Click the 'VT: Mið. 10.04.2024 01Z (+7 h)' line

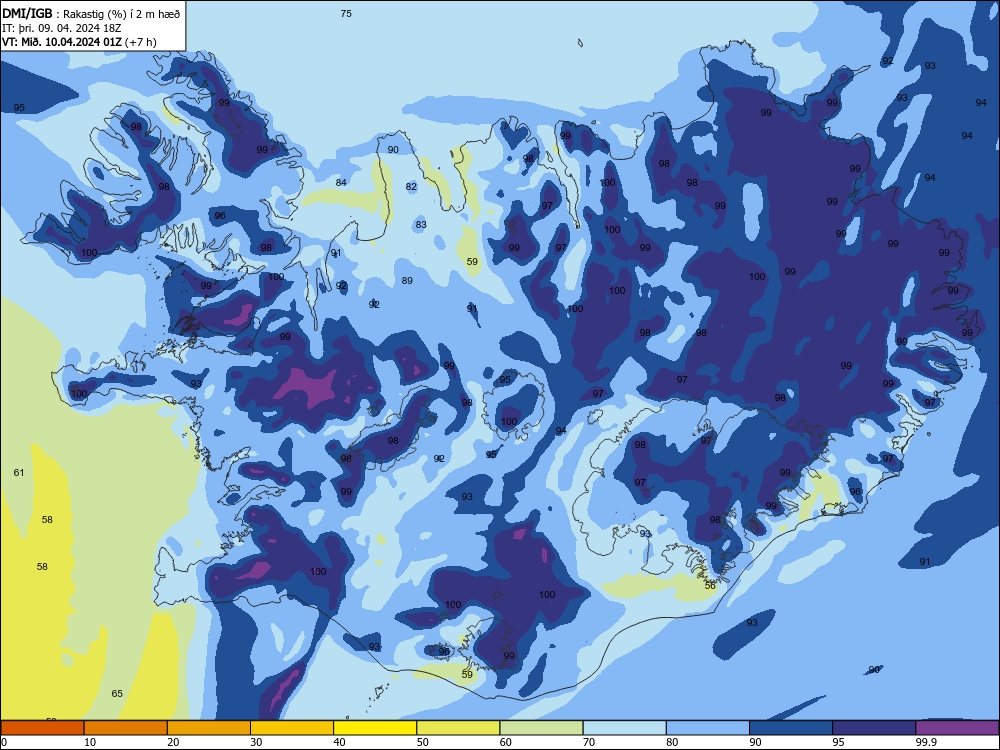[79, 42]
